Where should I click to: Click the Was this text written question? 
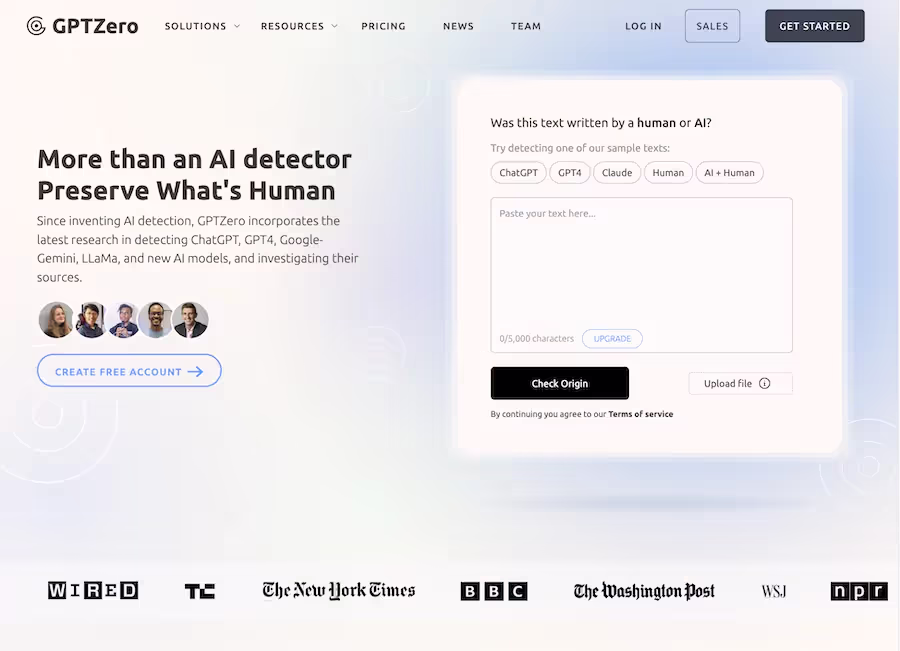(601, 123)
